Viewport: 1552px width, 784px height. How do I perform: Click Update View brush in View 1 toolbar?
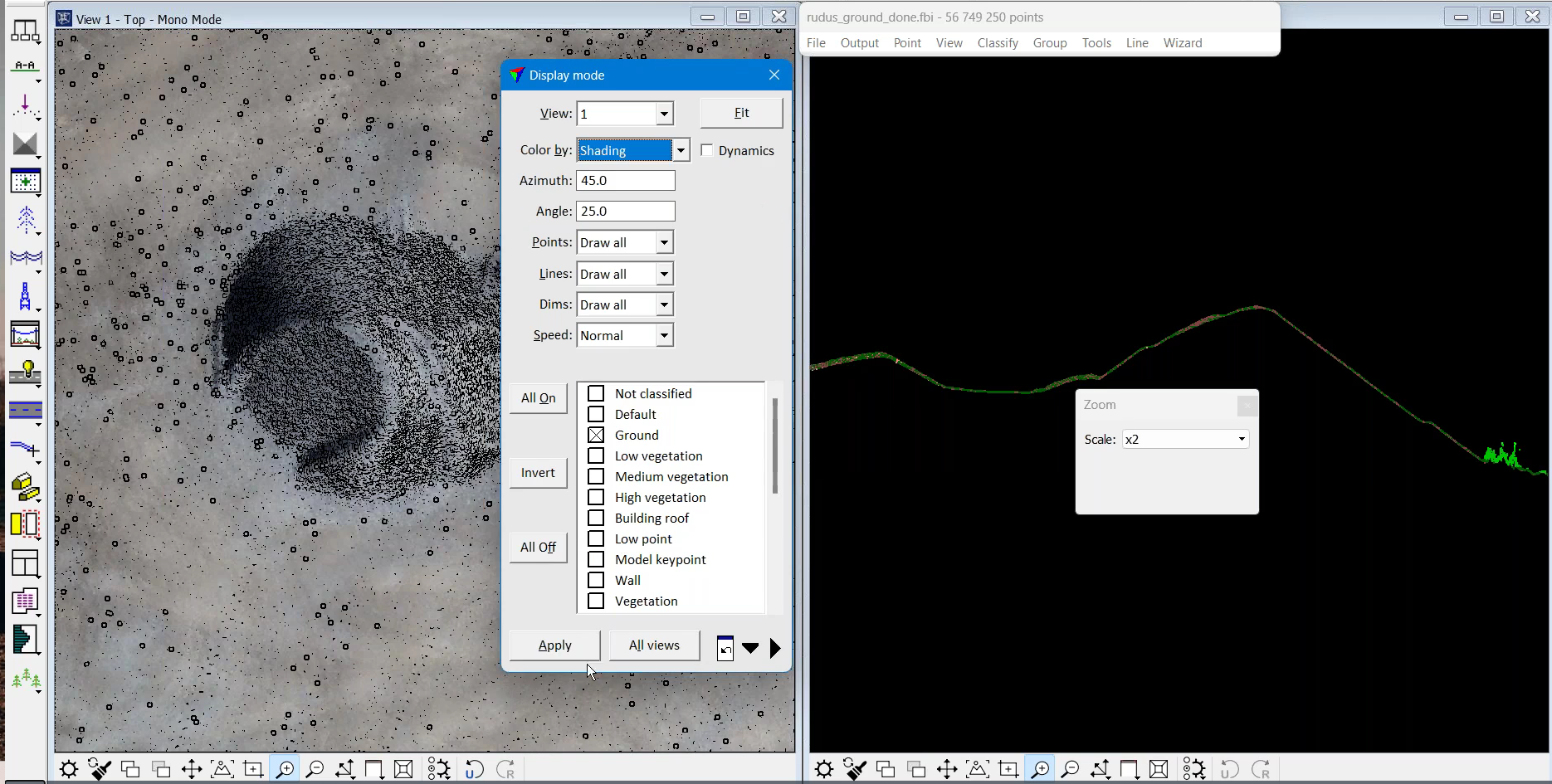pos(100,769)
